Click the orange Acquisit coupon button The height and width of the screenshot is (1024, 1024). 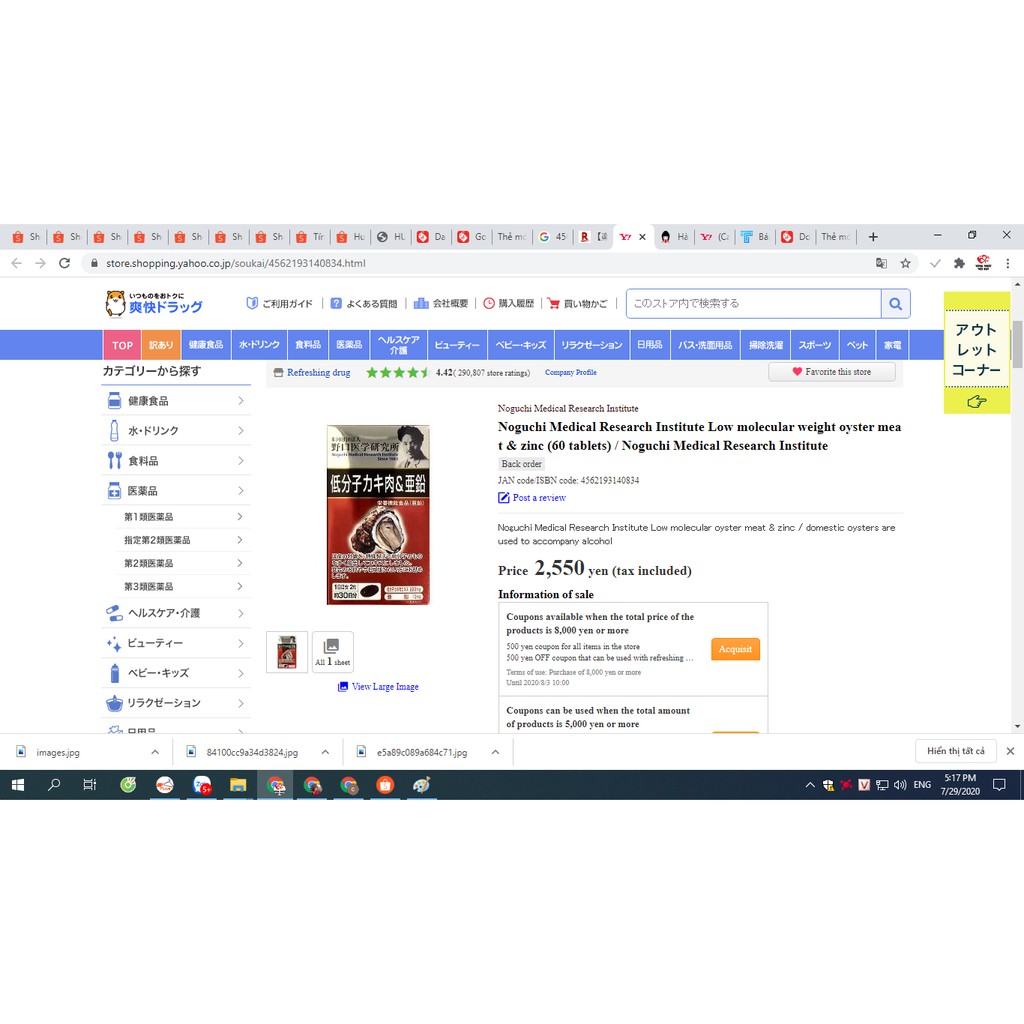click(735, 649)
